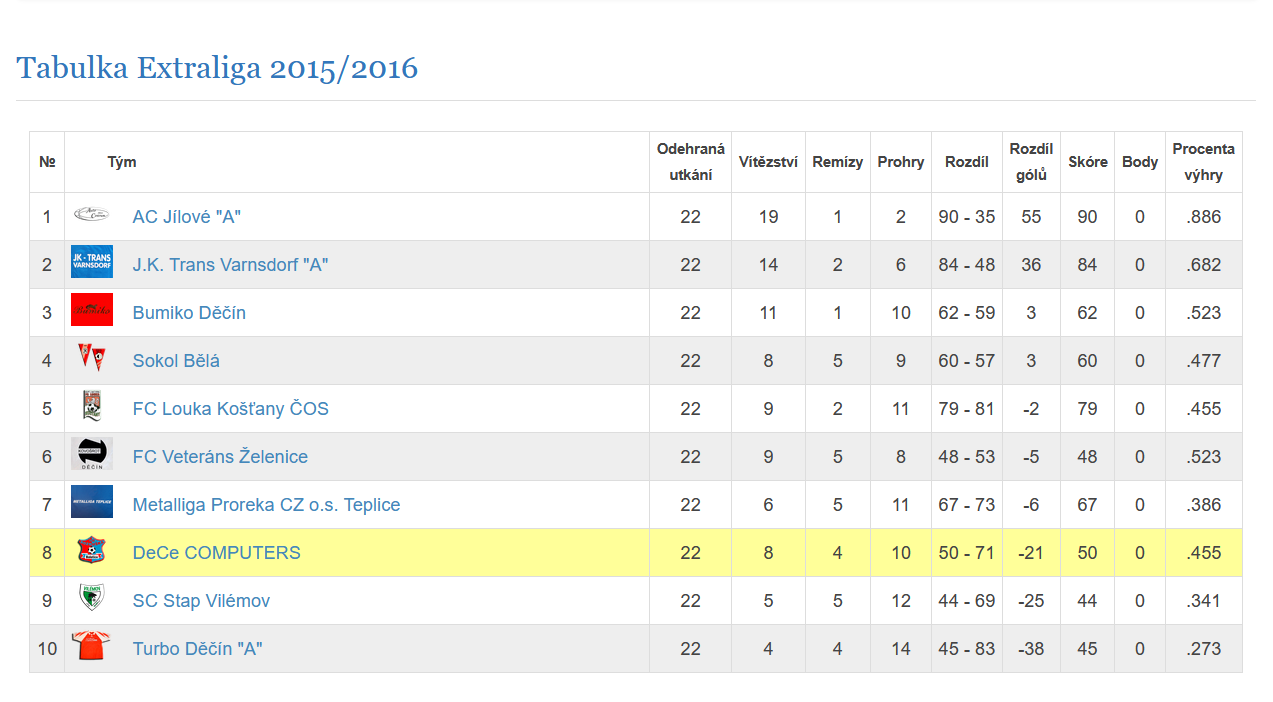The image size is (1273, 702).
Task: Click the Procenta výhry column header
Action: pos(1203,162)
